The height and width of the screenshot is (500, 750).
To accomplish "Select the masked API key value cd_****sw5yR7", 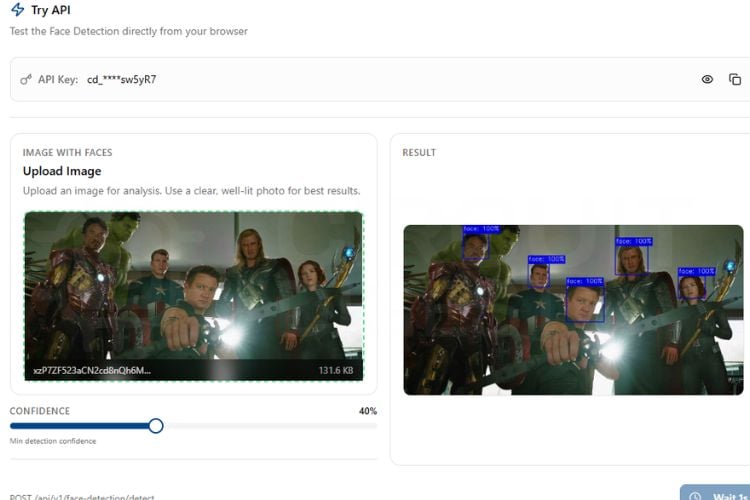I will click(x=121, y=79).
